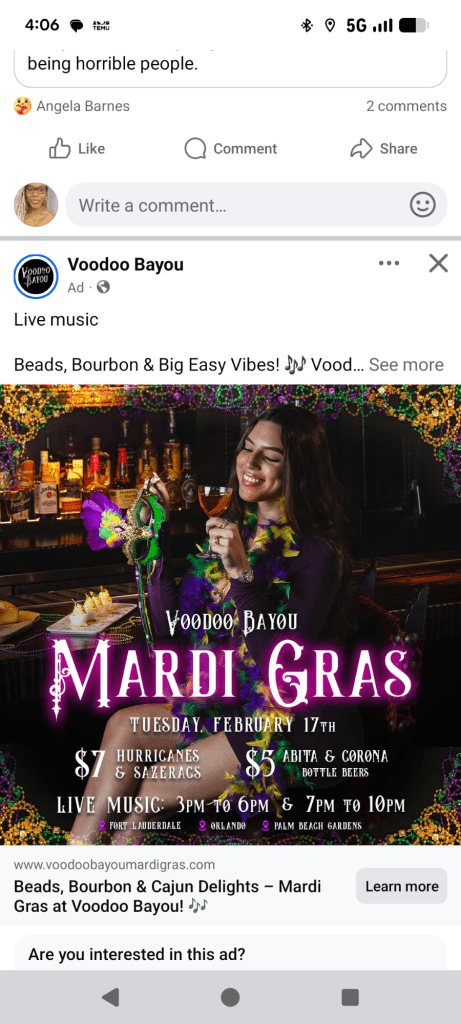
Task: Dismiss the Voodoo Bayou ad with X
Action: click(x=438, y=263)
